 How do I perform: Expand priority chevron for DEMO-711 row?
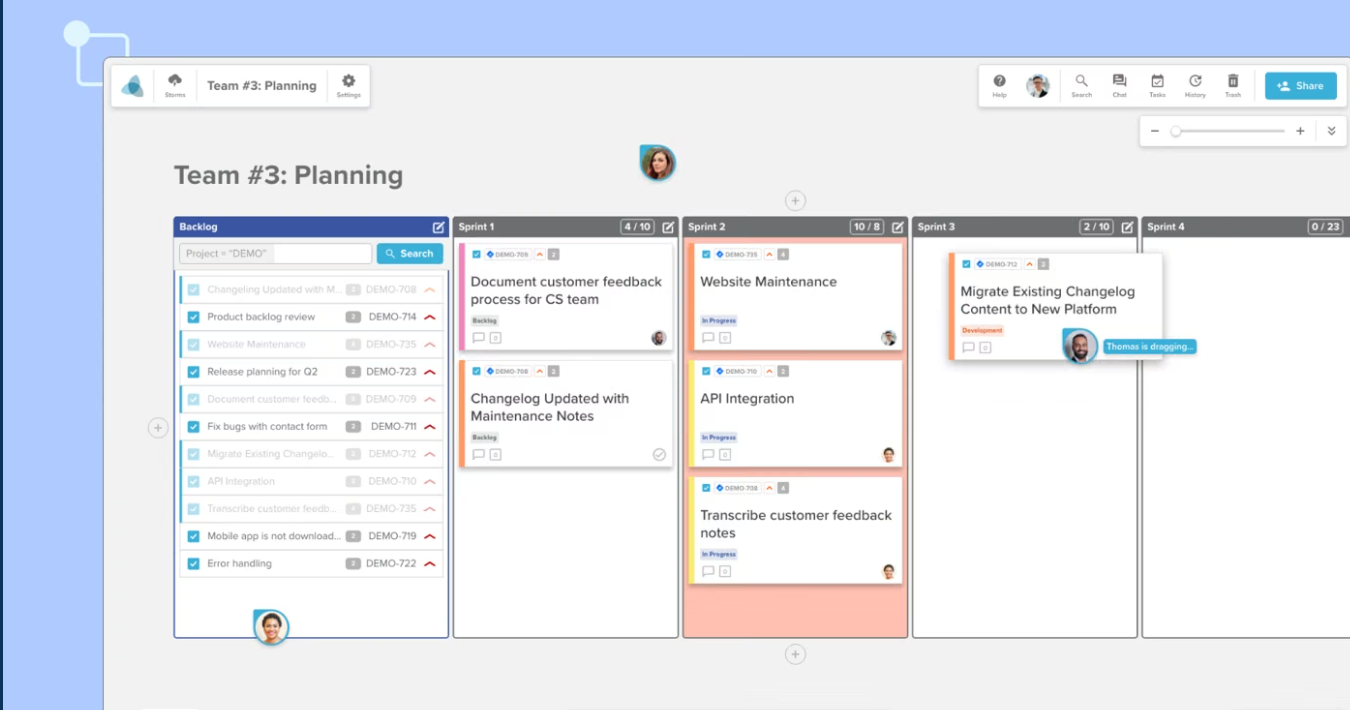tap(430, 427)
